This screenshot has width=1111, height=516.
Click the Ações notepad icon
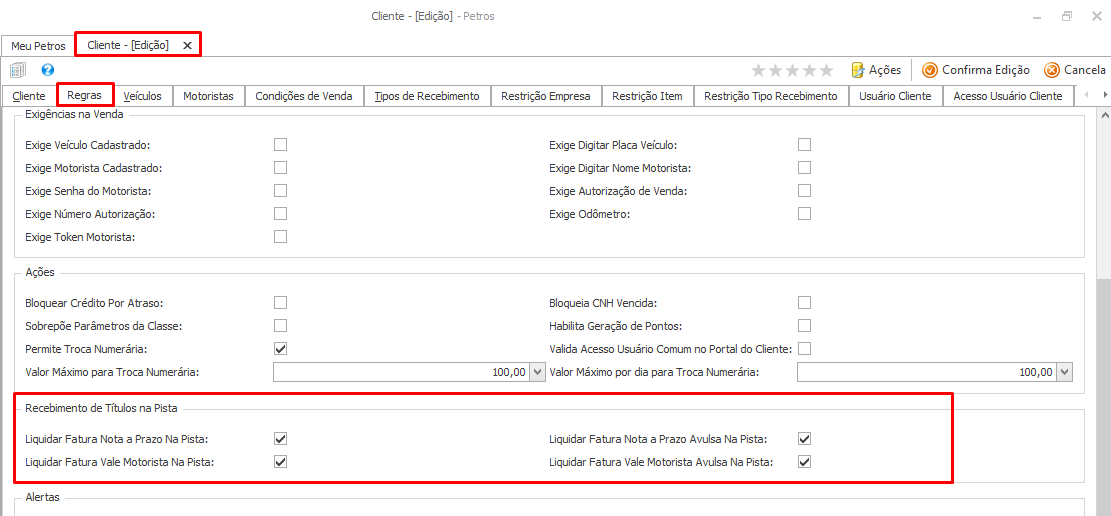[x=858, y=69]
